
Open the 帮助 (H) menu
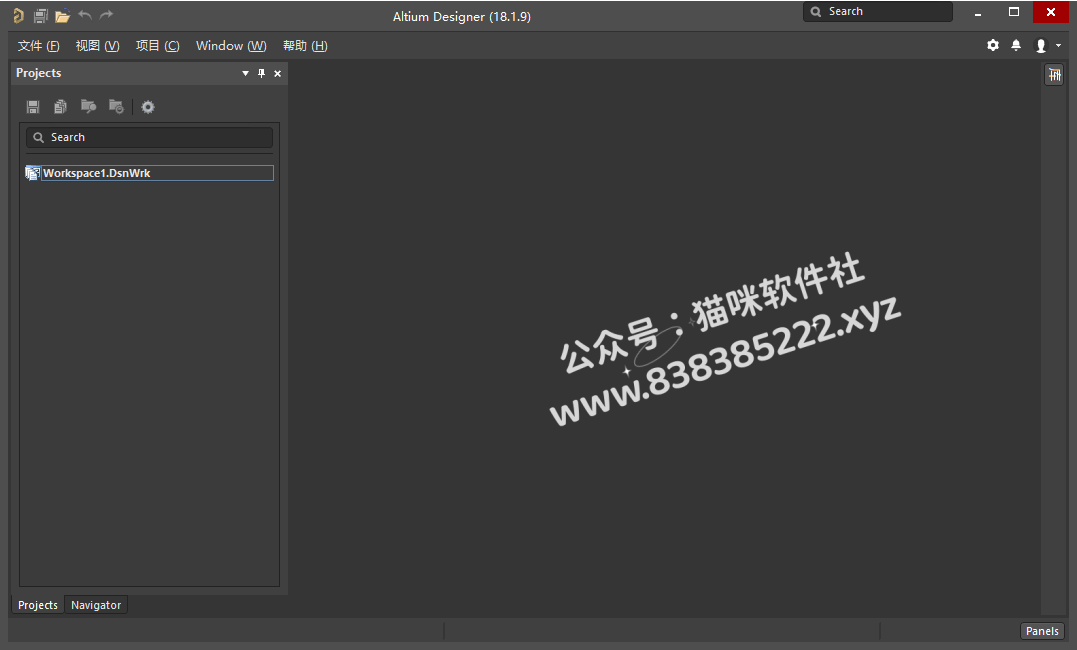pos(305,46)
